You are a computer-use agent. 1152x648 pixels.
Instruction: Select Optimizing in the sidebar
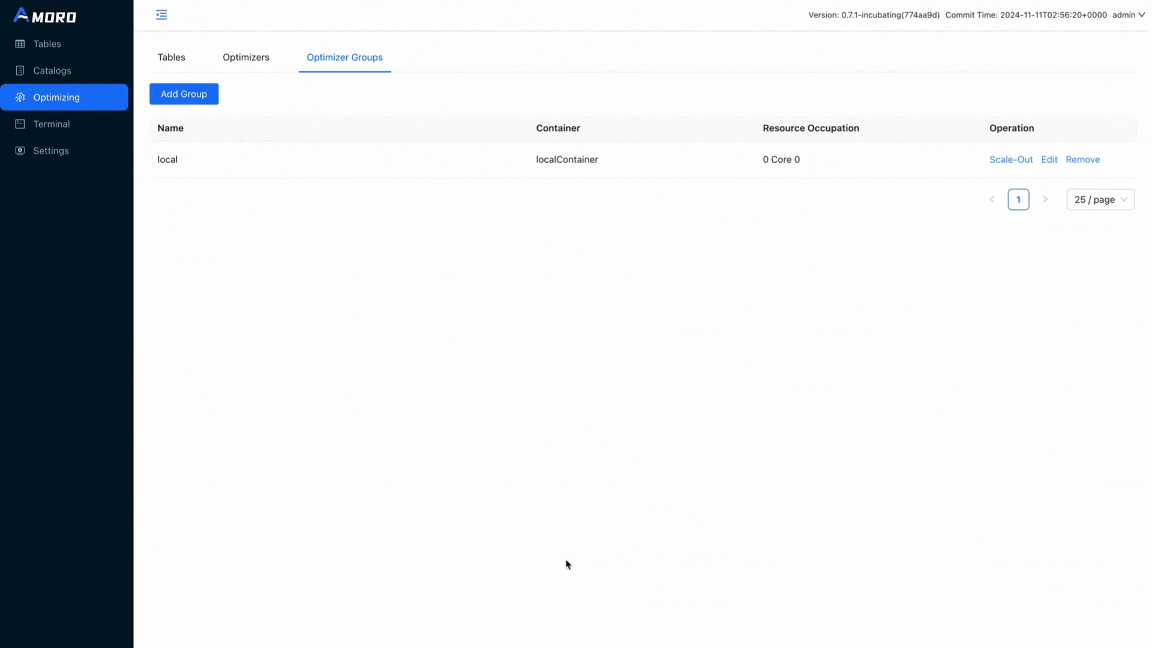pos(64,97)
